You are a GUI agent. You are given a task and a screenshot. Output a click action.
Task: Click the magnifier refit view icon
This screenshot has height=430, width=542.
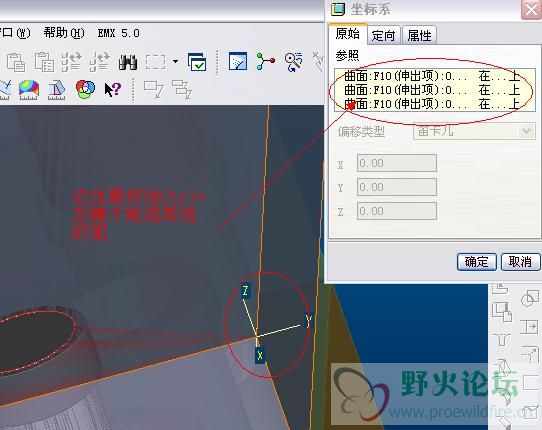point(293,62)
